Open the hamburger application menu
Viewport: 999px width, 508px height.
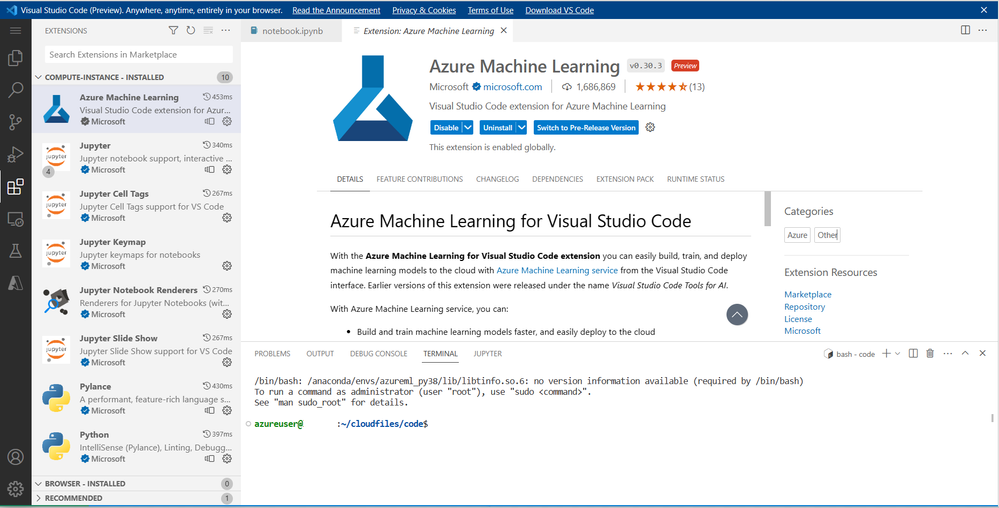15,31
